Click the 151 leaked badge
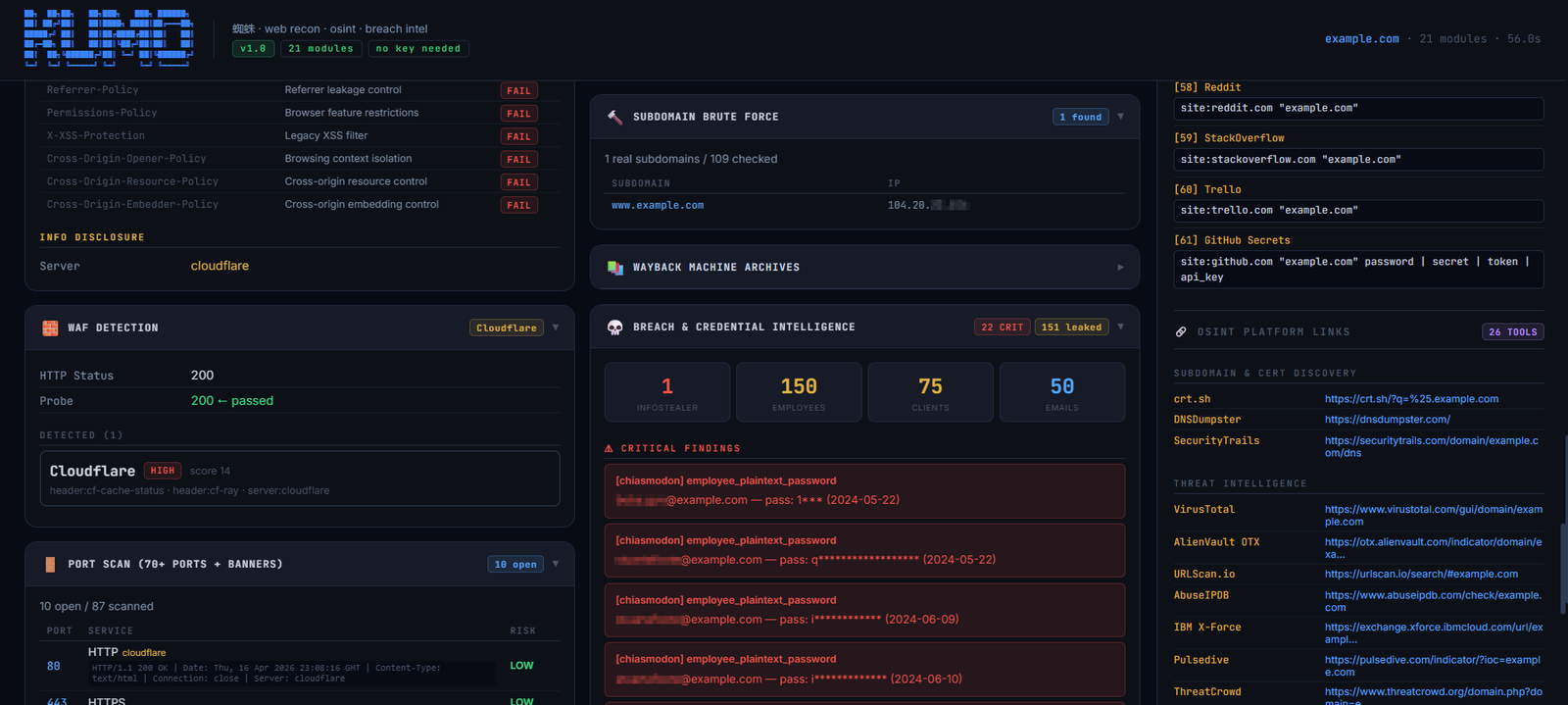 point(1071,327)
